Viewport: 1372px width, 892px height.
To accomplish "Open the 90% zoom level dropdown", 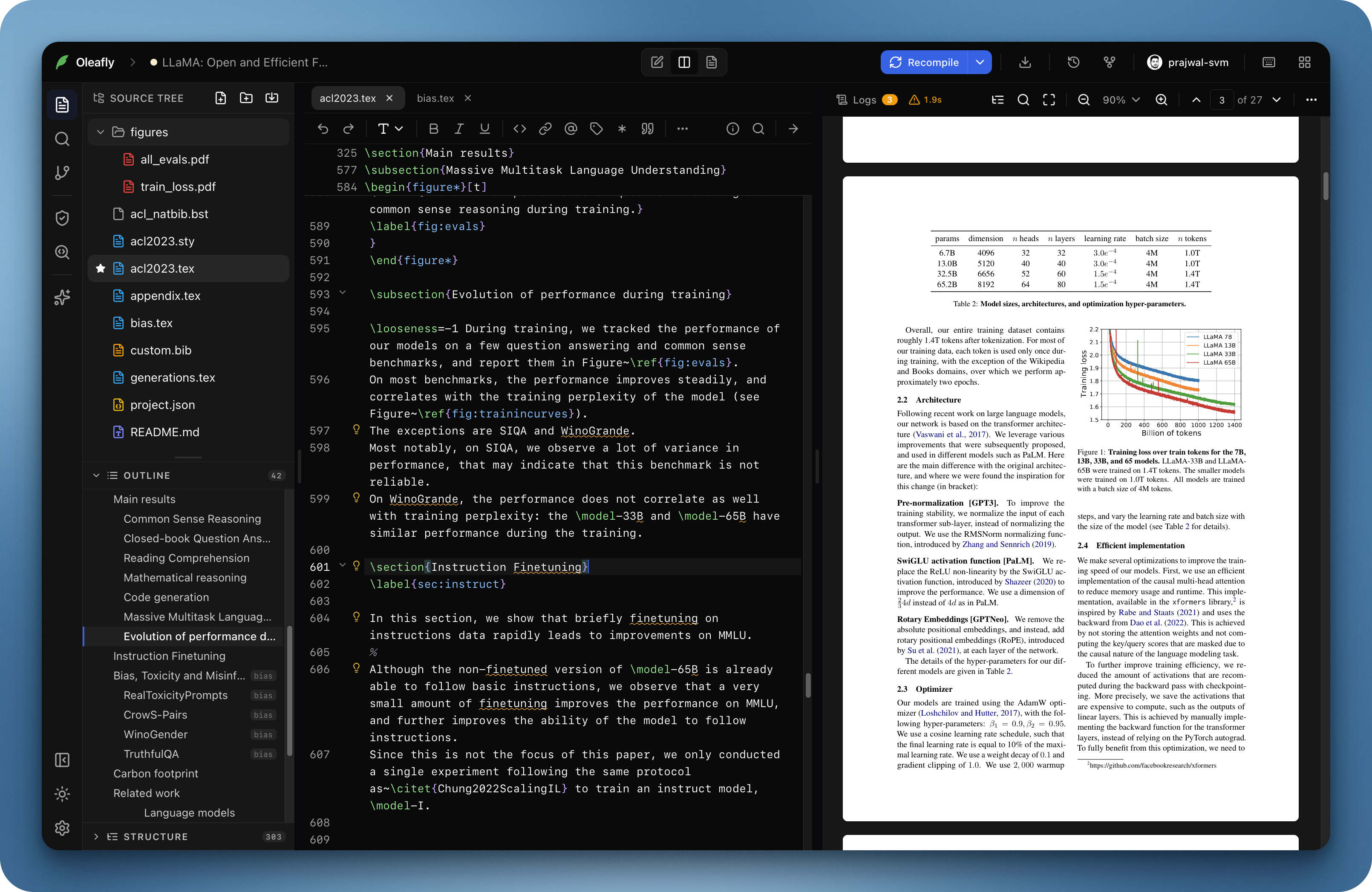I will coord(1121,100).
